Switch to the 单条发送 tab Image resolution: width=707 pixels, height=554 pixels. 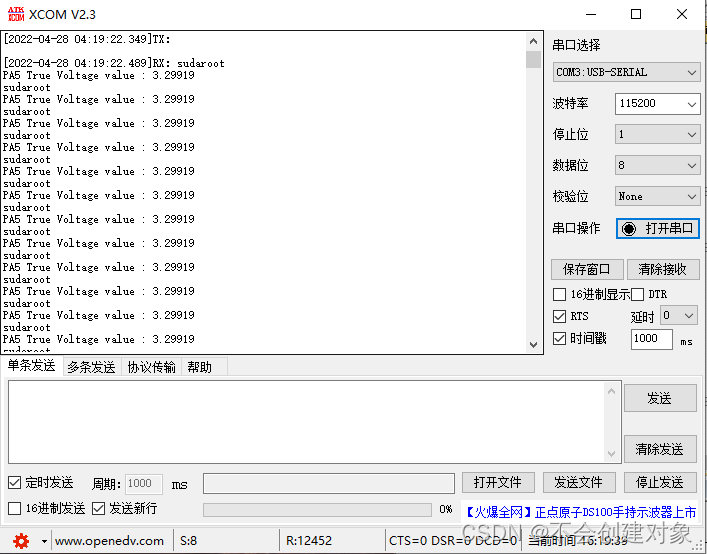tap(31, 366)
